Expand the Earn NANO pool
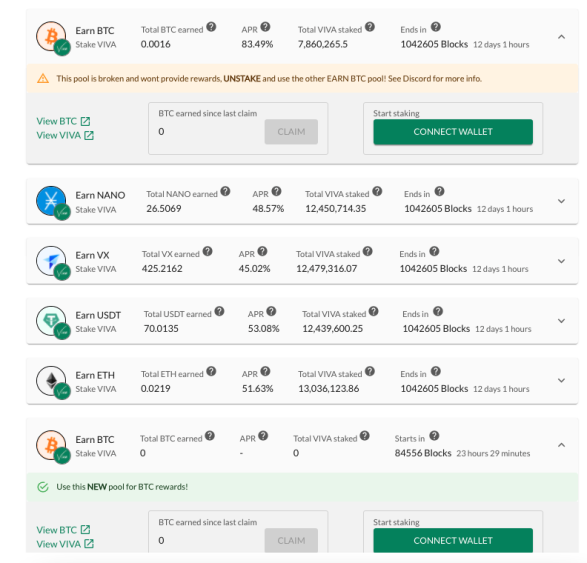The height and width of the screenshot is (563, 587). coord(561,201)
